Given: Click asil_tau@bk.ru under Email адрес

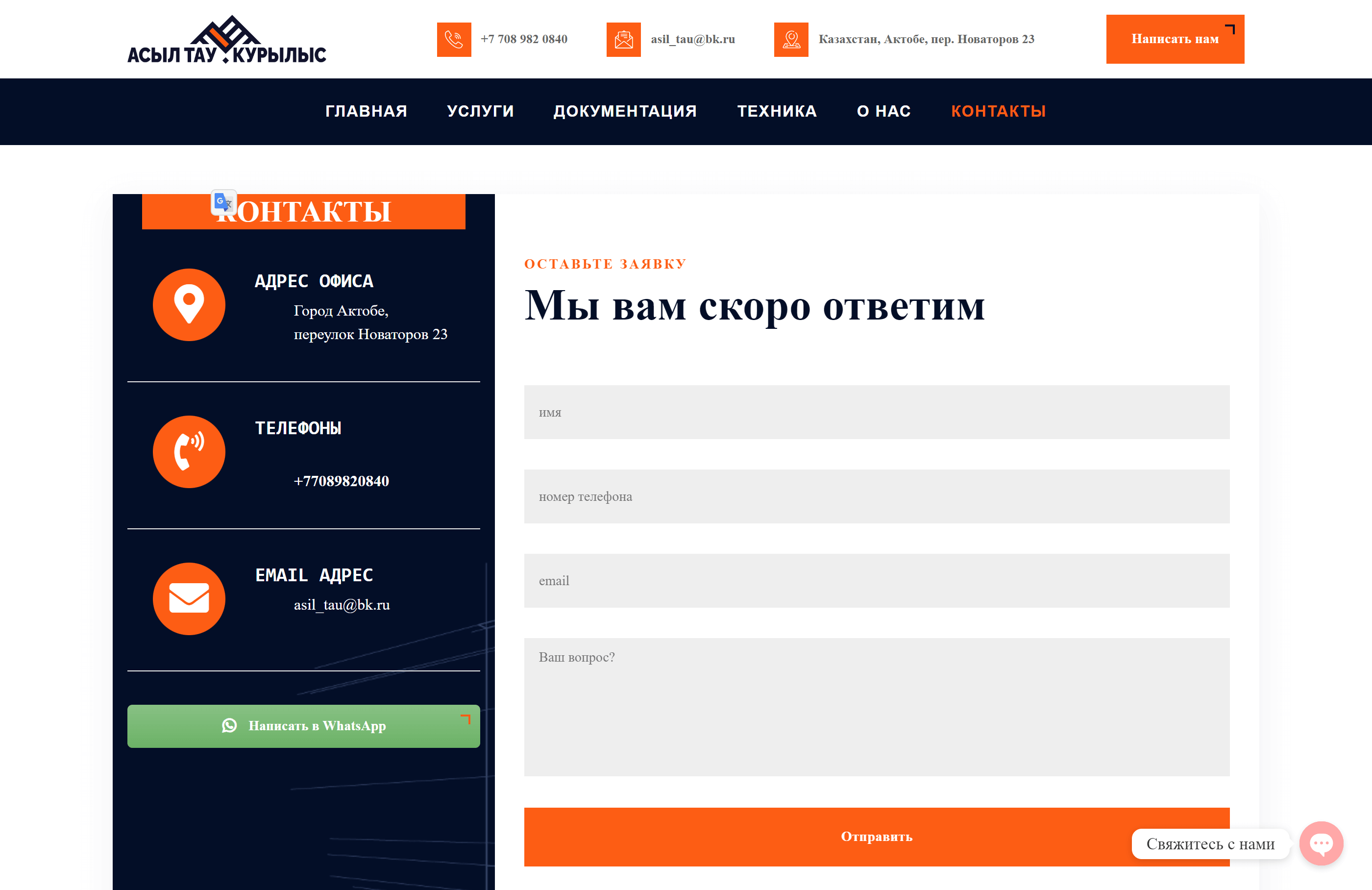Looking at the screenshot, I should (342, 605).
